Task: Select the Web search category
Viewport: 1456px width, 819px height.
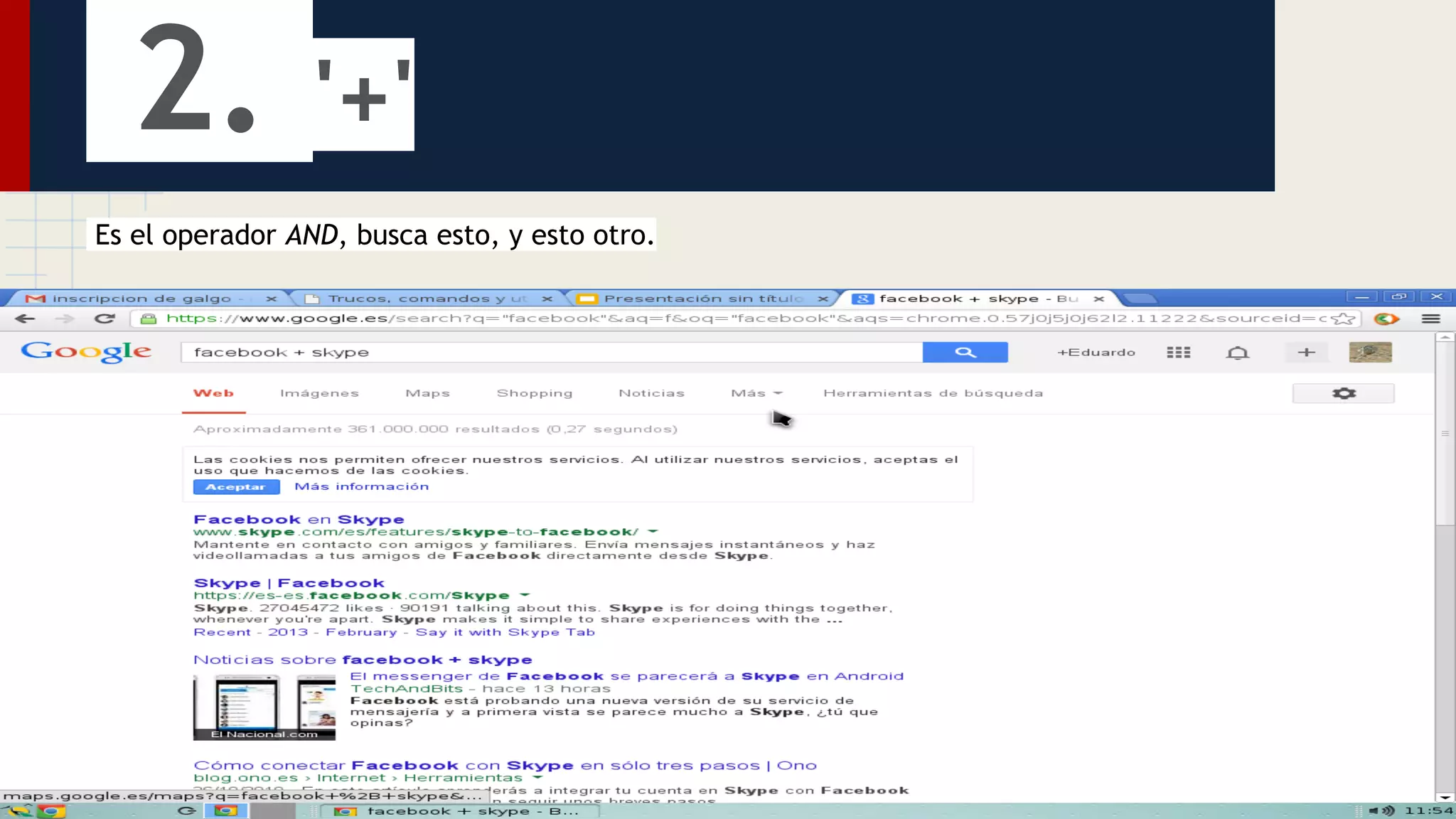Action: (213, 393)
